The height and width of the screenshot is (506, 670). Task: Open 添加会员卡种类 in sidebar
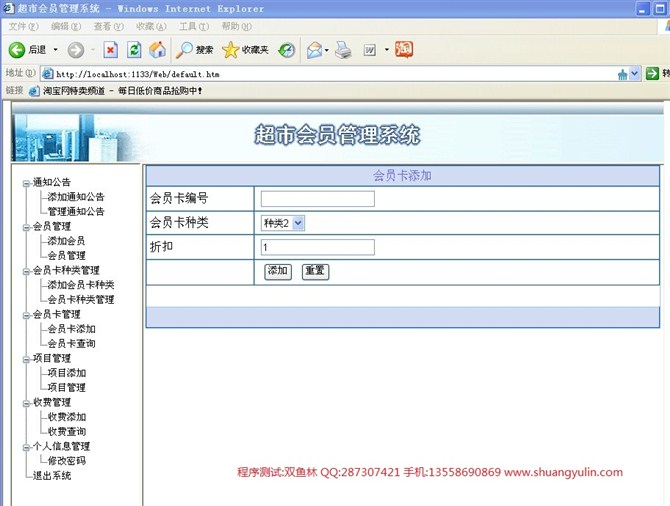pyautogui.click(x=81, y=285)
